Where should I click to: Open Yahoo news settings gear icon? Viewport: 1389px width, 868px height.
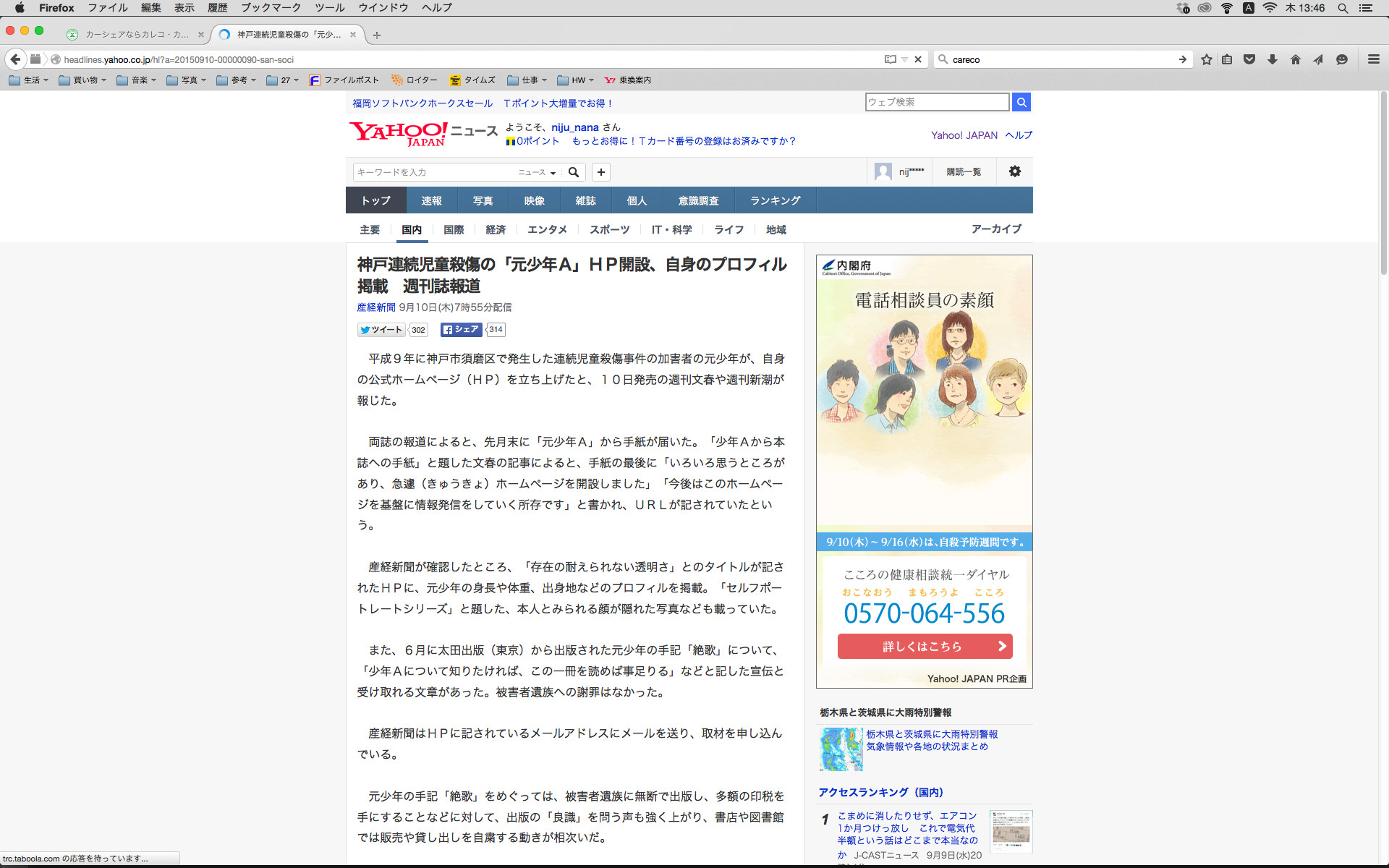1014,171
